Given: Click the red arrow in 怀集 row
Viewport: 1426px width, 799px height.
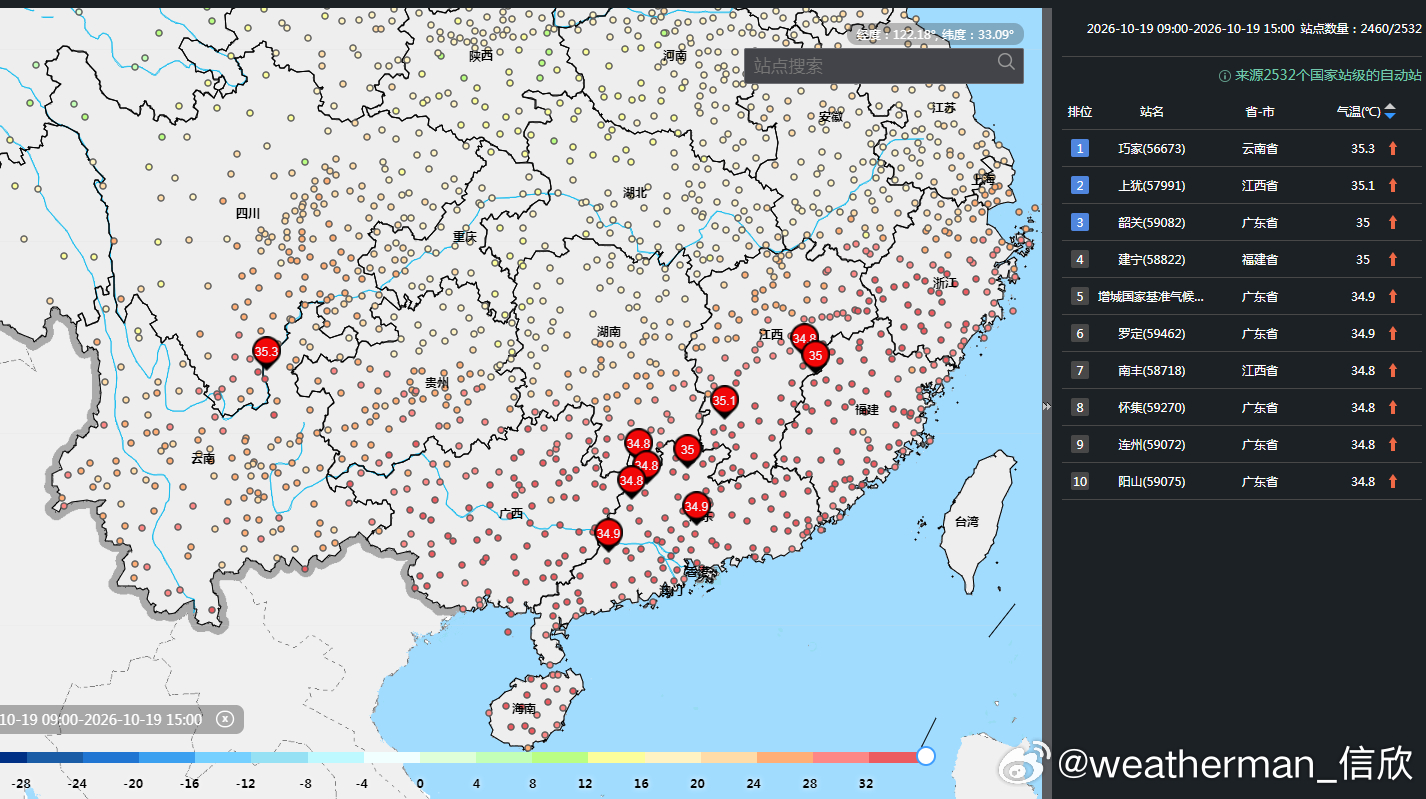Looking at the screenshot, I should click(1392, 407).
